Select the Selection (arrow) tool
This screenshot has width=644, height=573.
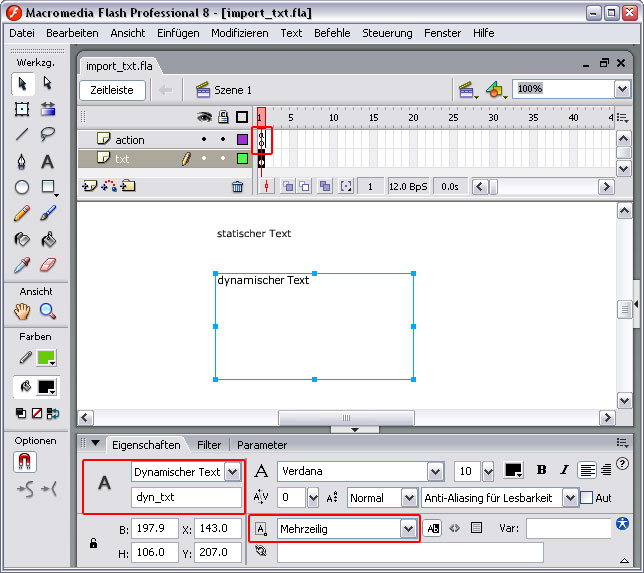[x=22, y=84]
